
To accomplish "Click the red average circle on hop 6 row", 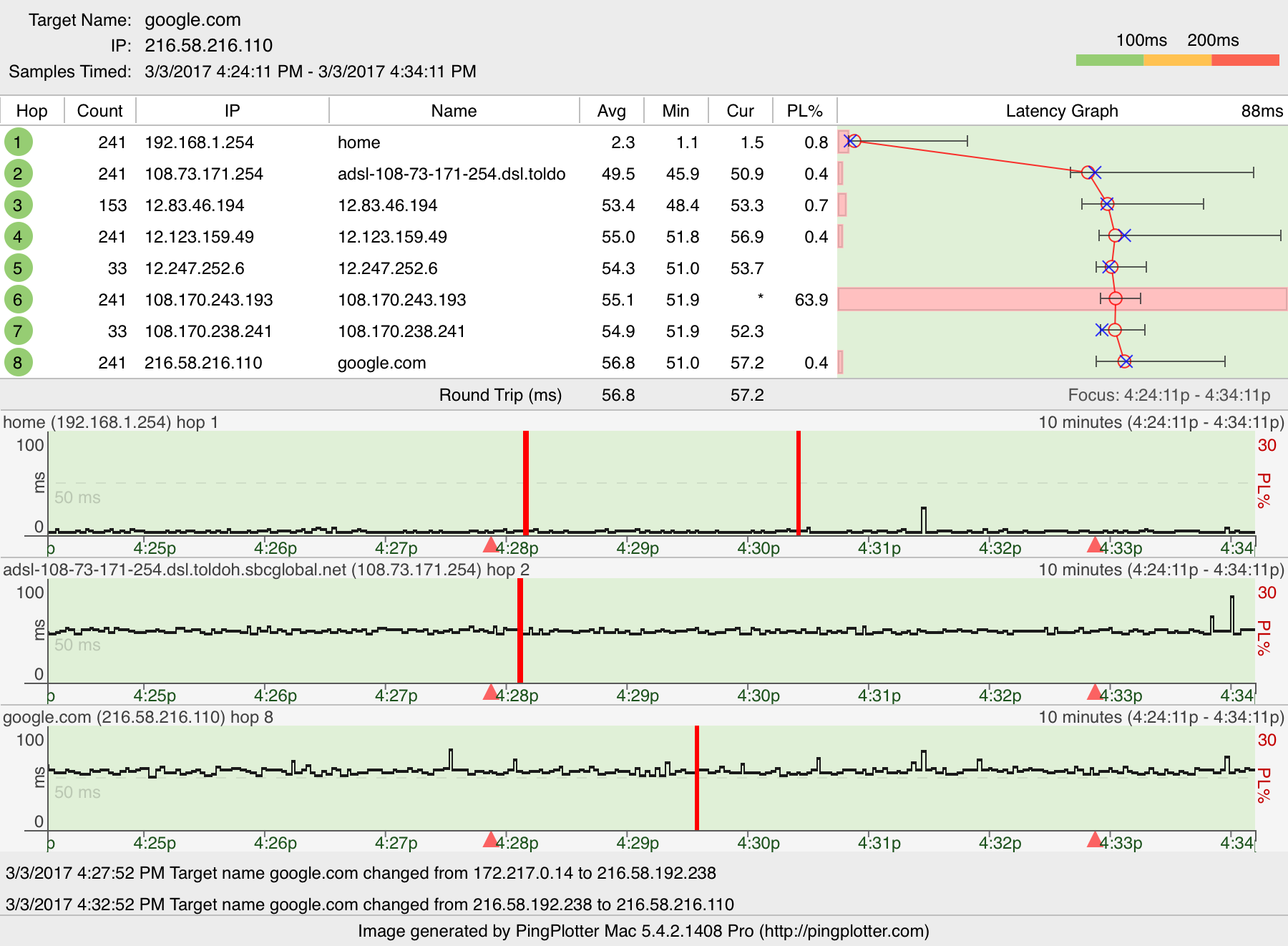I will [1115, 298].
